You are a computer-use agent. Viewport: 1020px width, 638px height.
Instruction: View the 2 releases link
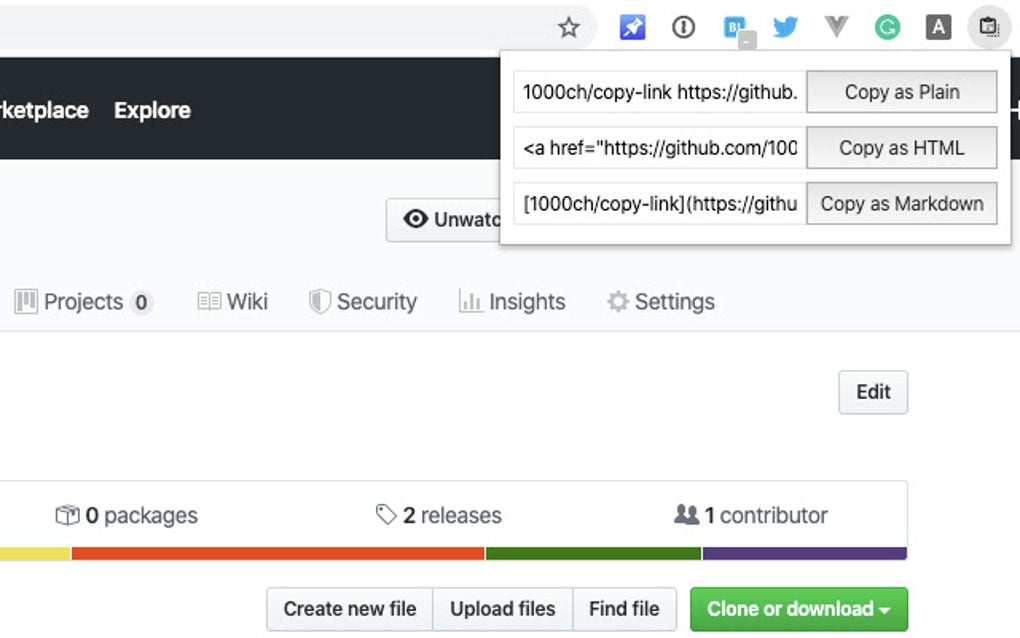tap(439, 516)
